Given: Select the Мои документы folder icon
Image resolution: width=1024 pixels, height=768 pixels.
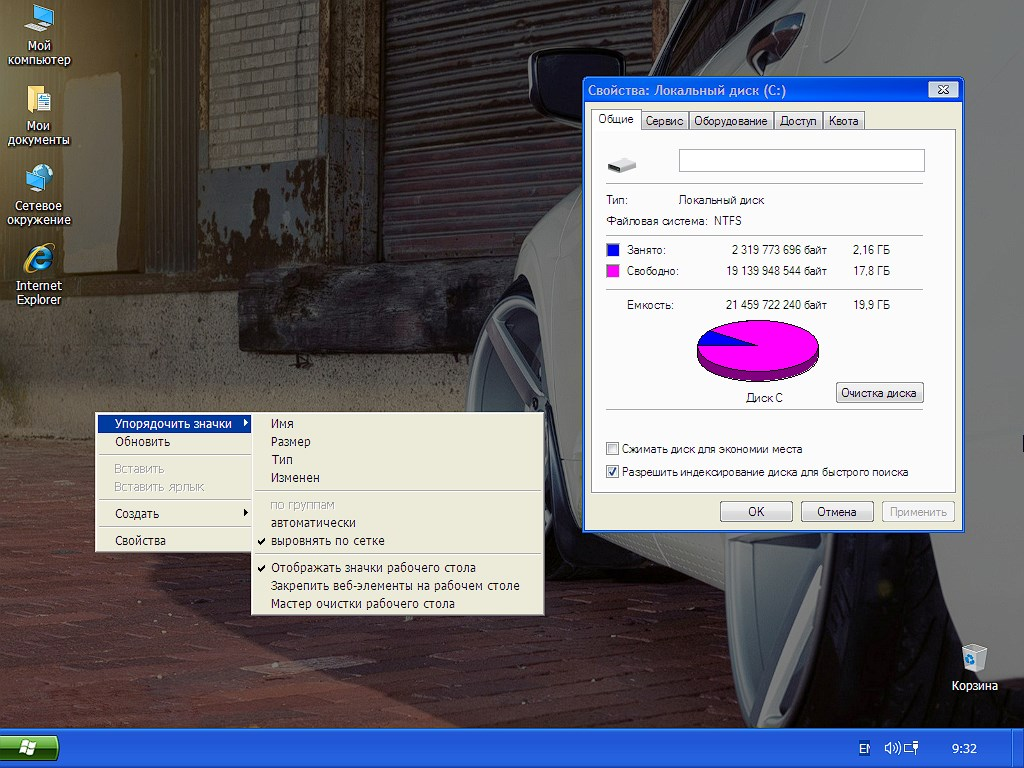Looking at the screenshot, I should (39, 100).
